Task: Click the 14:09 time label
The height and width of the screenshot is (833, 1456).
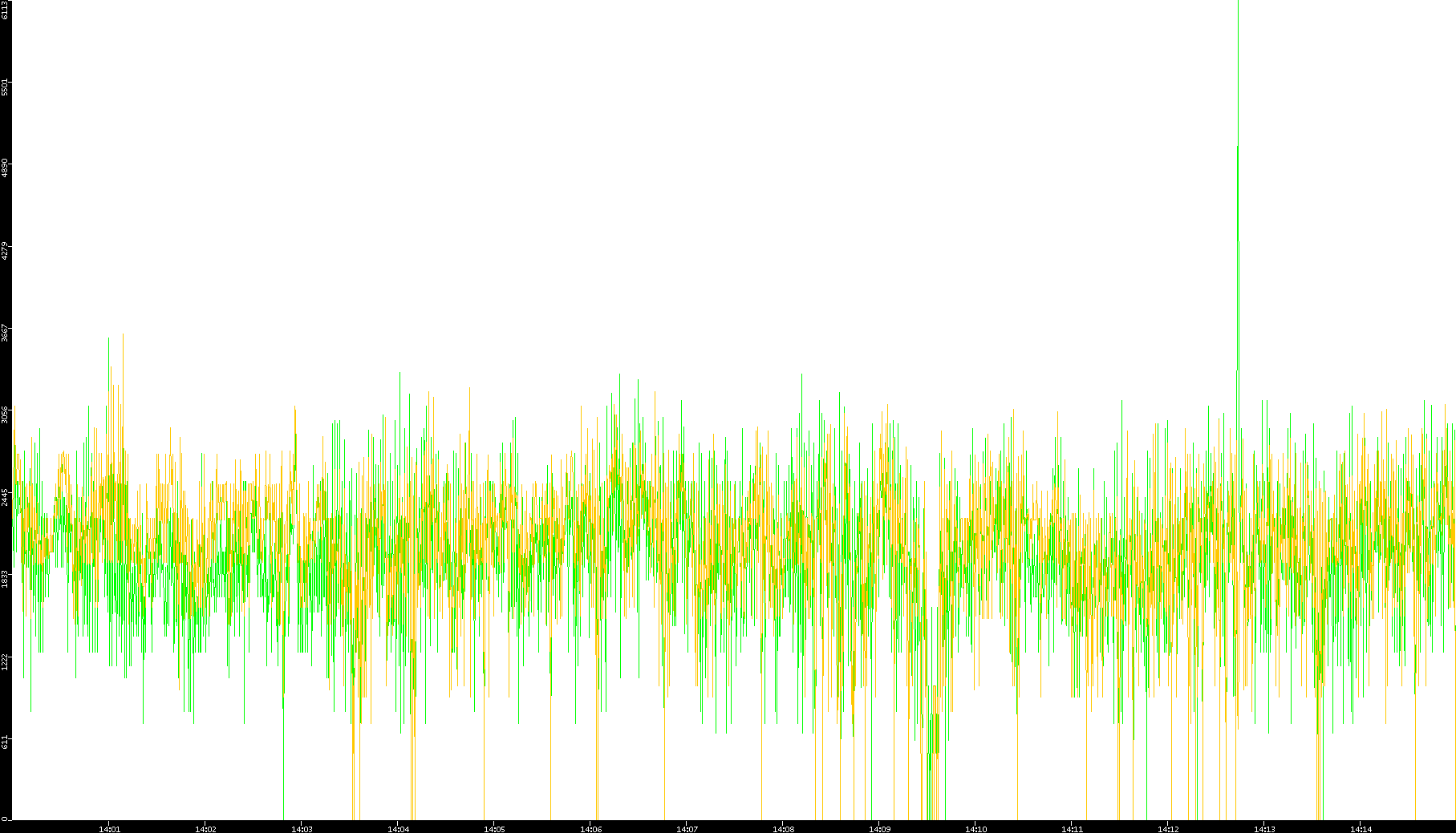Action: (x=879, y=828)
